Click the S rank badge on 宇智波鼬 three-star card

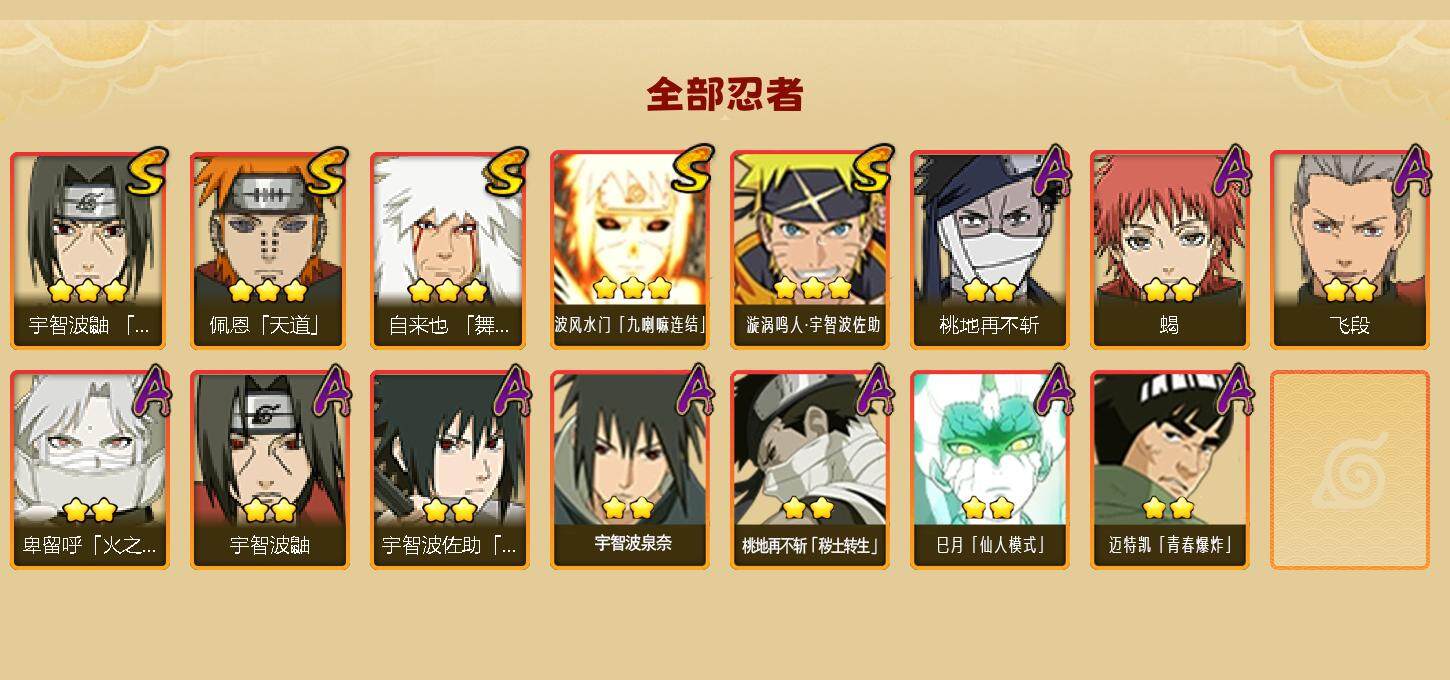coord(148,173)
